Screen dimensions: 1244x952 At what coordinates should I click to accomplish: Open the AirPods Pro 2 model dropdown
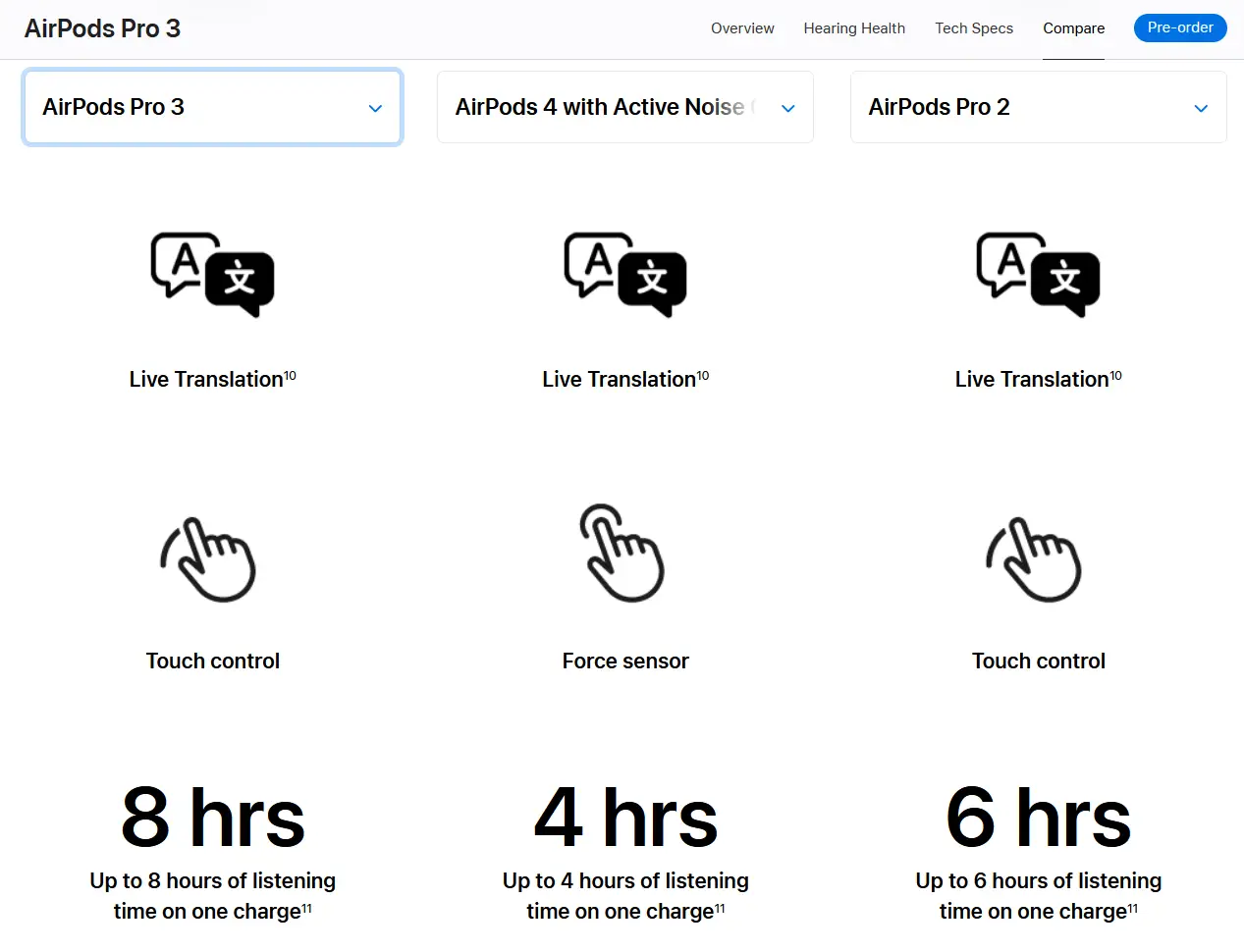click(x=1039, y=107)
